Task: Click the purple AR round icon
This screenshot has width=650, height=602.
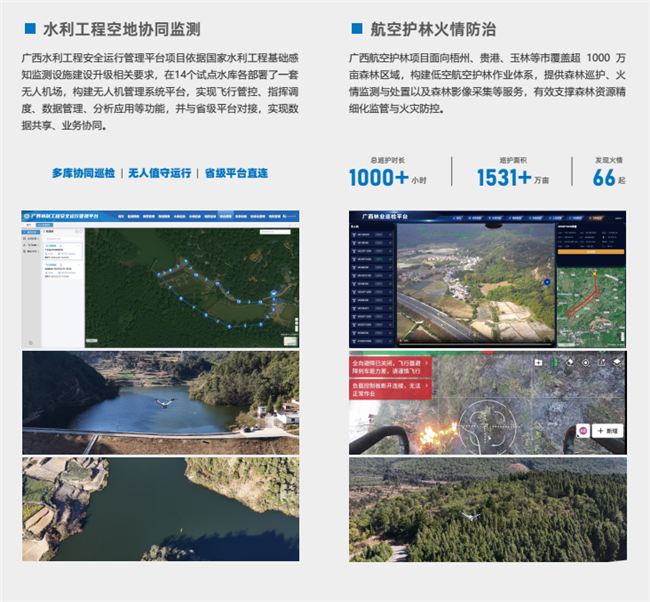Action: (x=582, y=430)
